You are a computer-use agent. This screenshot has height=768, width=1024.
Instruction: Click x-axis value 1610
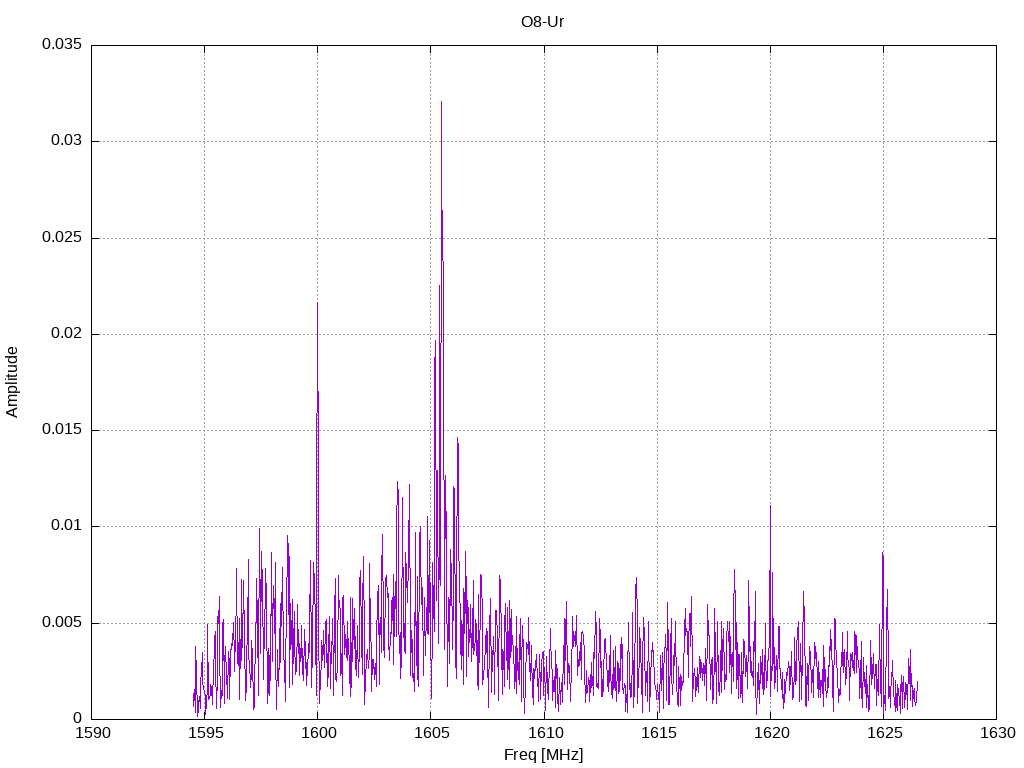tap(545, 733)
